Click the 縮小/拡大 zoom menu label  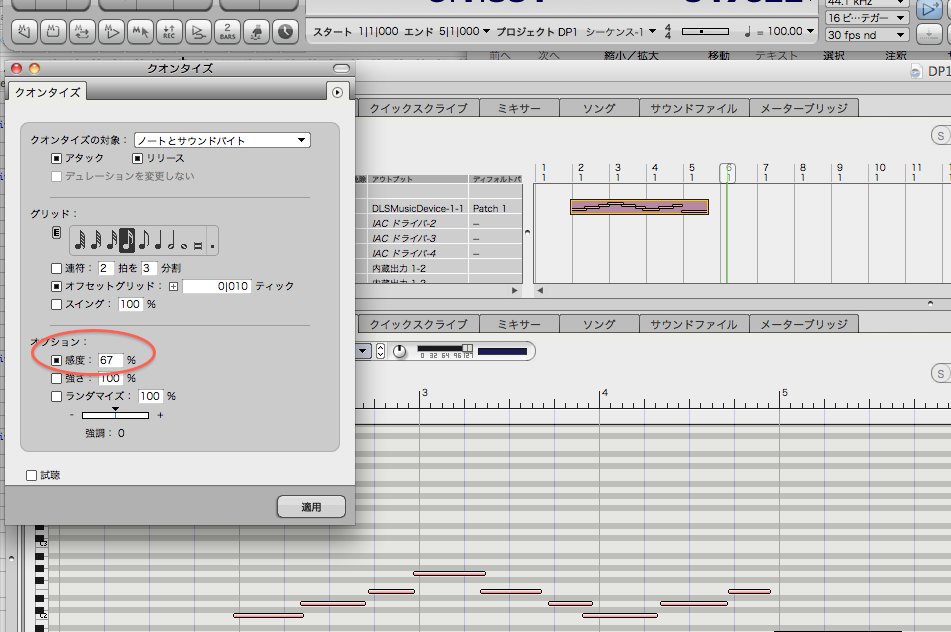(633, 56)
